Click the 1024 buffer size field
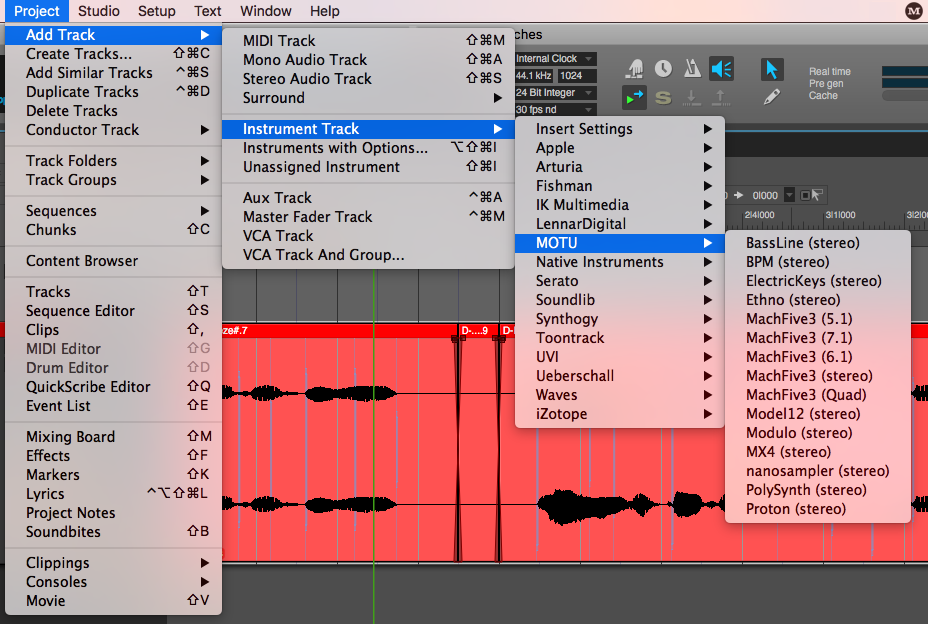The width and height of the screenshot is (928, 624). 577,76
